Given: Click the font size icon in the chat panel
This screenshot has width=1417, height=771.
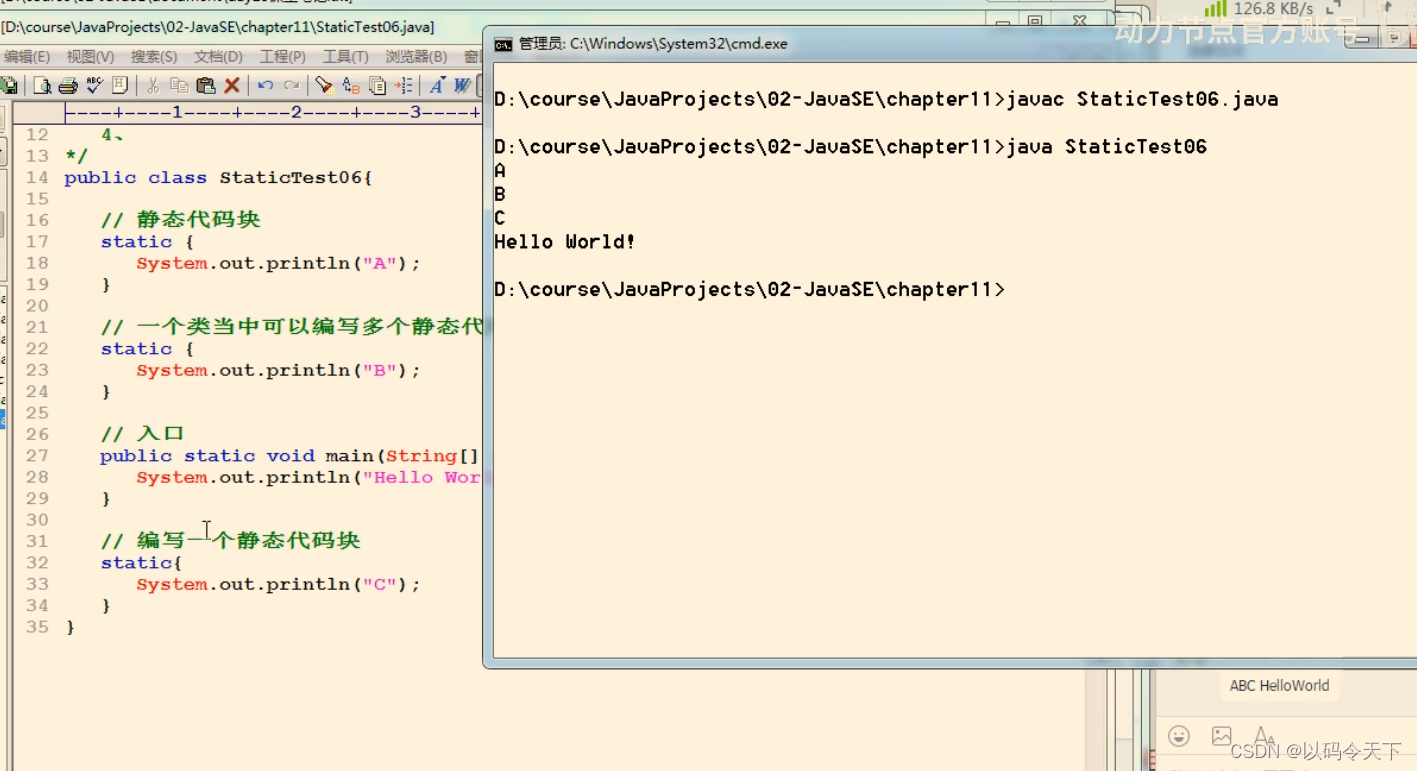Looking at the screenshot, I should [1263, 736].
